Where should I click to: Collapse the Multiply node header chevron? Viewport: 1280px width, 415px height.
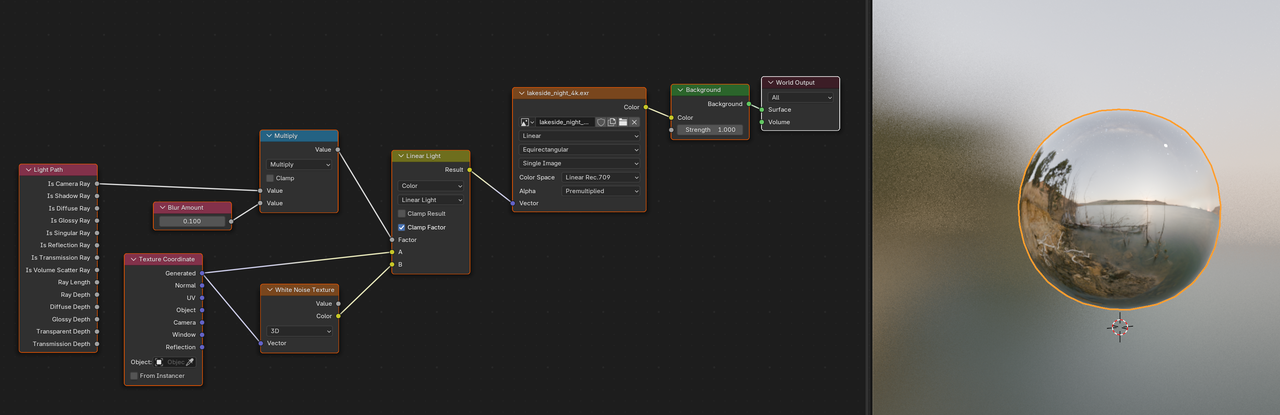pyautogui.click(x=269, y=136)
